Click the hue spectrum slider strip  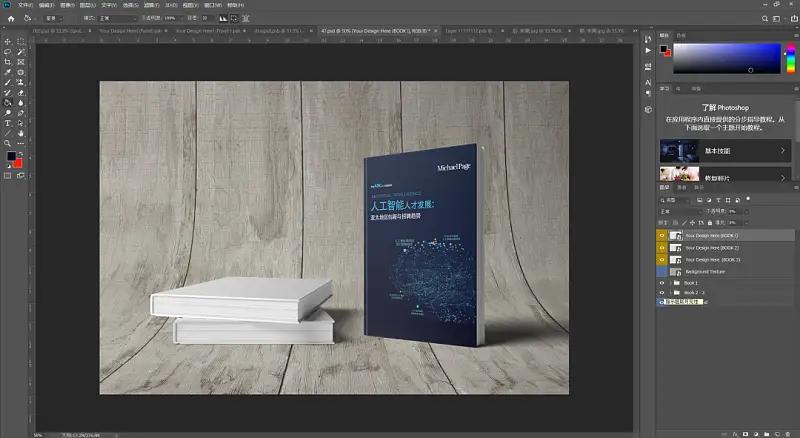coord(790,59)
